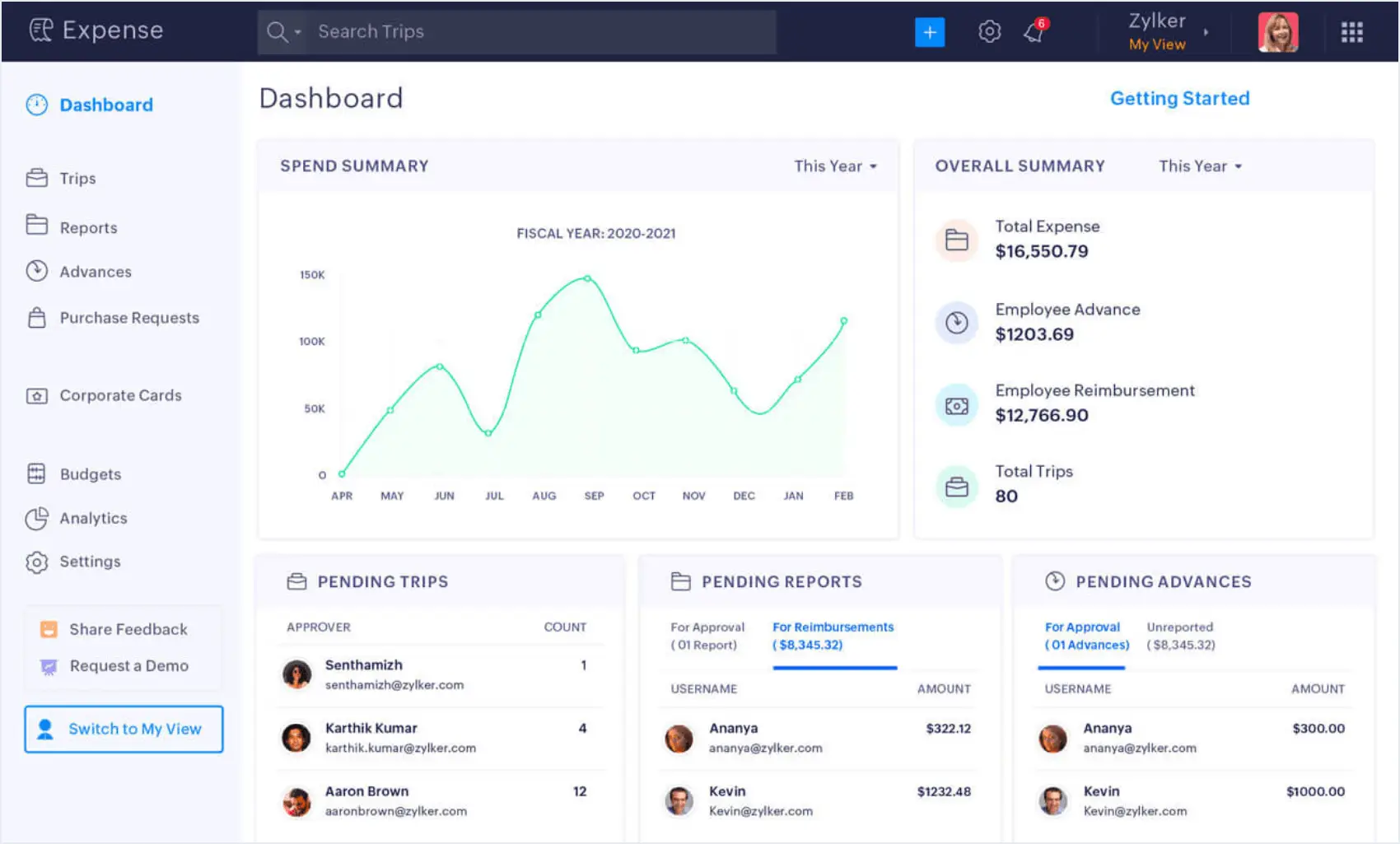Select the Reports folder icon
The image size is (1400, 844).
click(x=37, y=226)
